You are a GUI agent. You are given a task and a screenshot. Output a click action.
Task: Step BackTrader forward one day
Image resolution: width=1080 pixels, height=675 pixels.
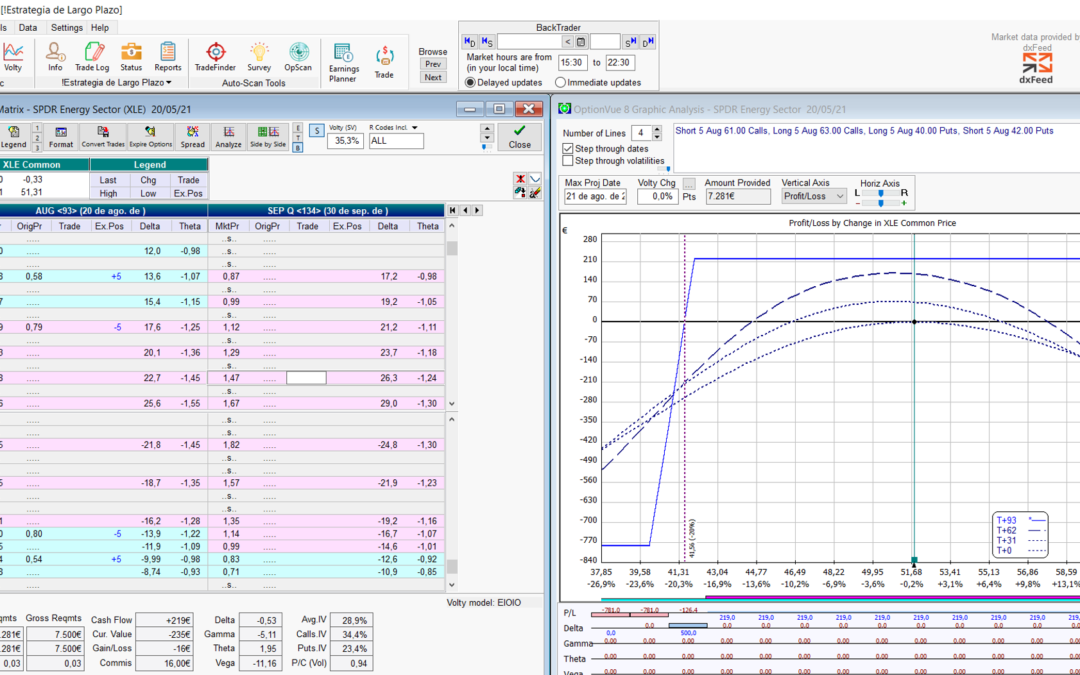[x=647, y=42]
